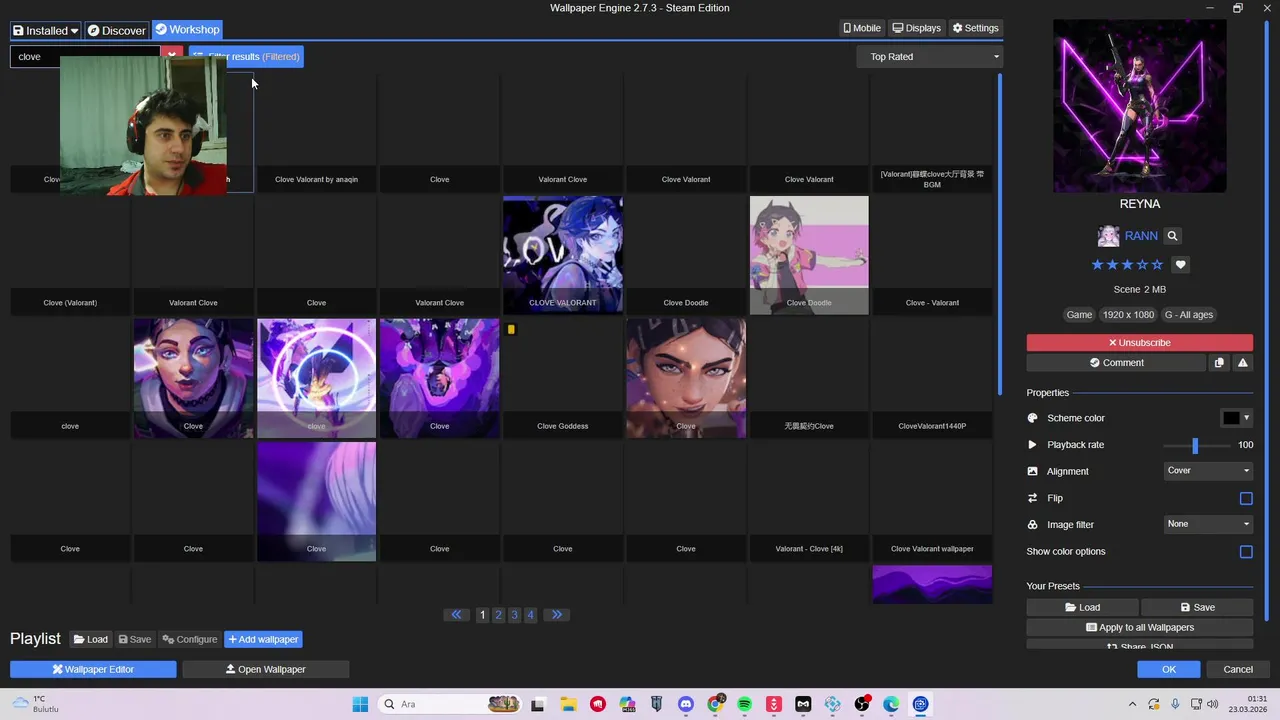Click the REYNA preview image
This screenshot has width=1280, height=720.
click(x=1139, y=106)
